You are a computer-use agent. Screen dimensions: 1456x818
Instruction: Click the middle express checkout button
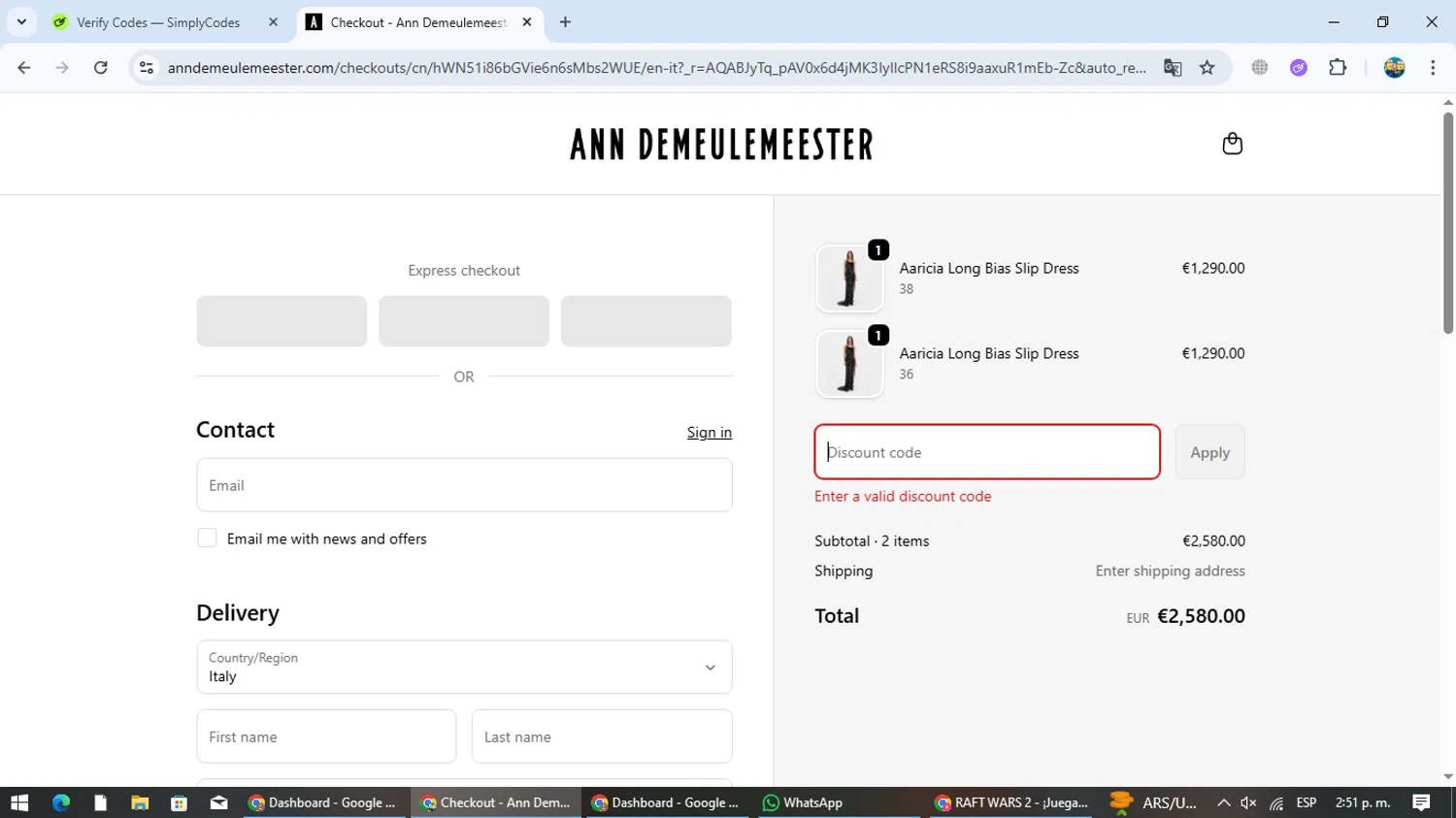coord(464,321)
